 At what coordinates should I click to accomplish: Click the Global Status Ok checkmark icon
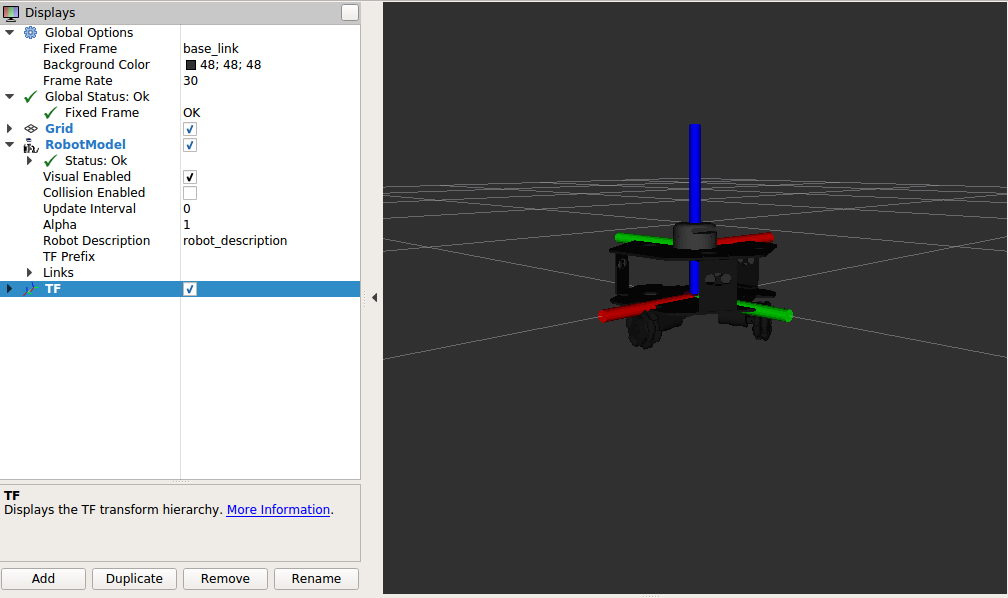click(x=30, y=96)
